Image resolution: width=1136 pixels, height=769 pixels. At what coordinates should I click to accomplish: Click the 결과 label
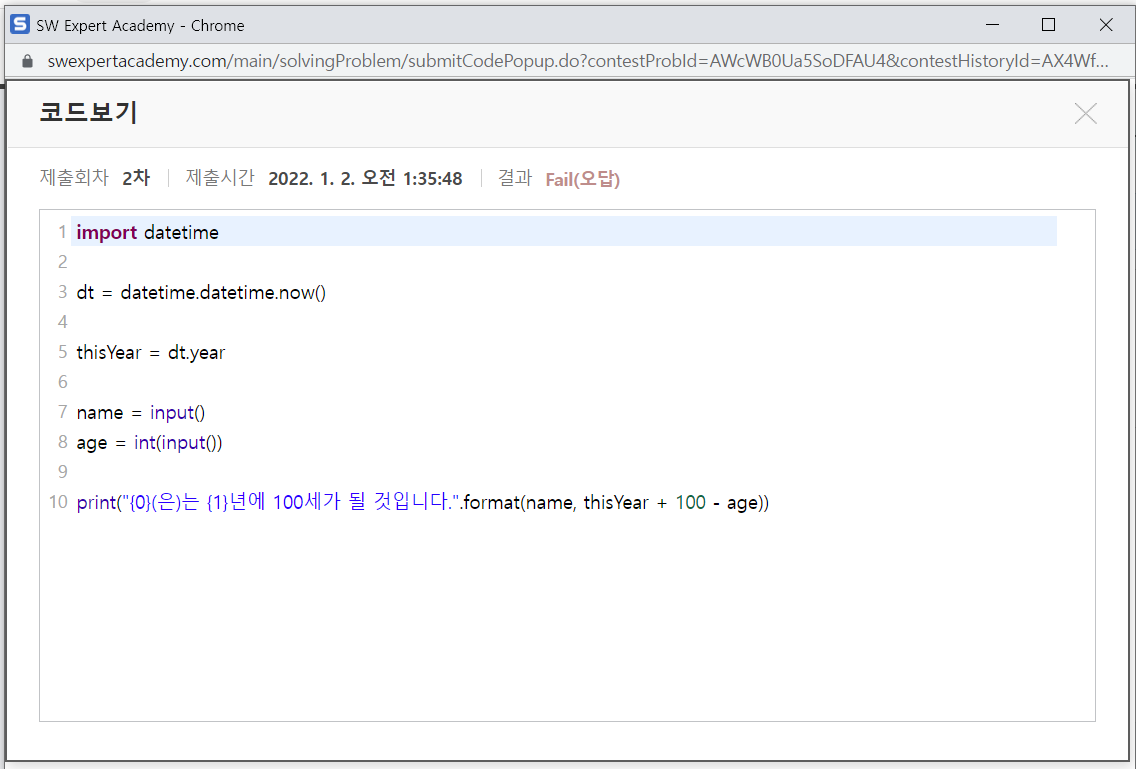pos(515,178)
